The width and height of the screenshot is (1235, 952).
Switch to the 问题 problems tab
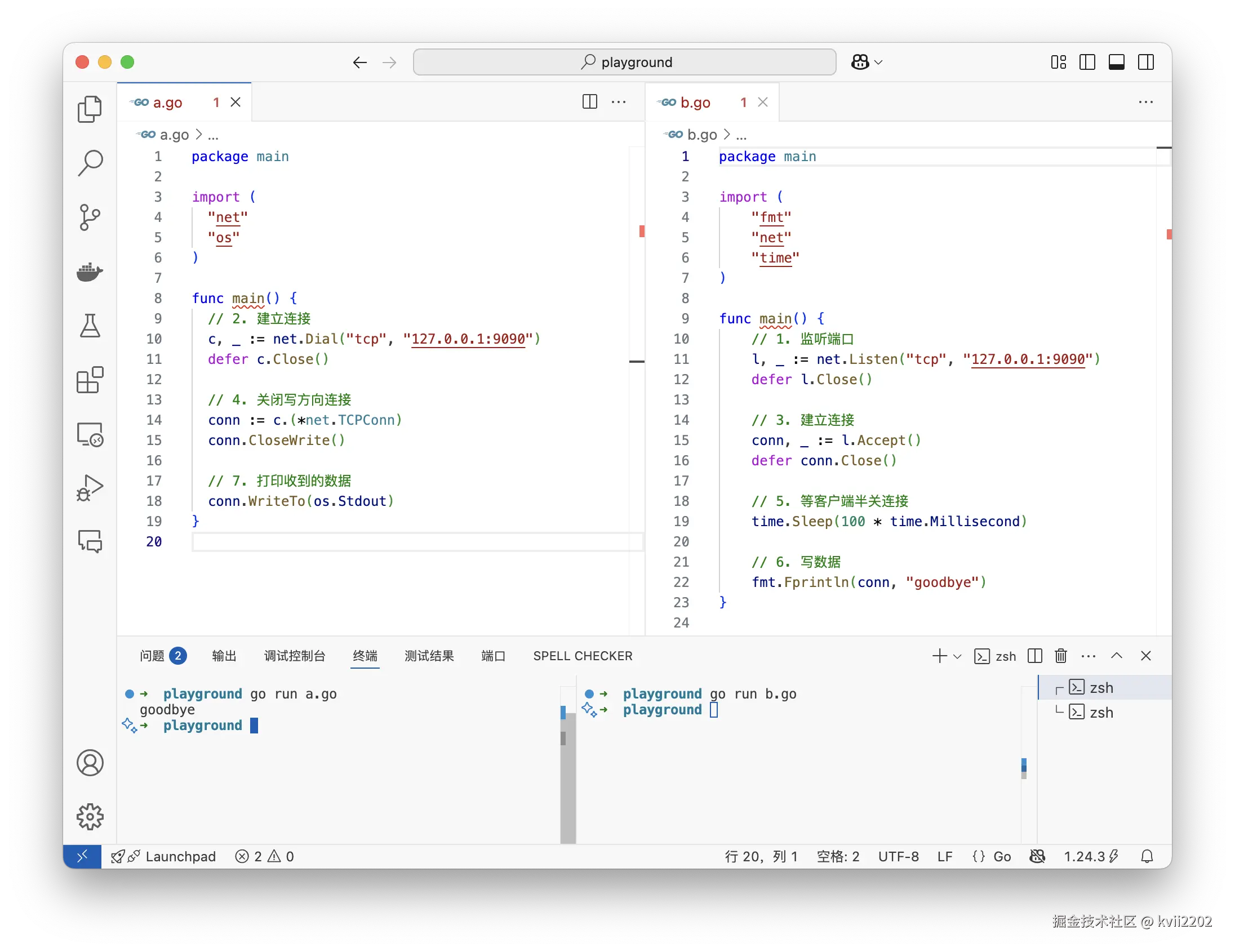pyautogui.click(x=152, y=656)
